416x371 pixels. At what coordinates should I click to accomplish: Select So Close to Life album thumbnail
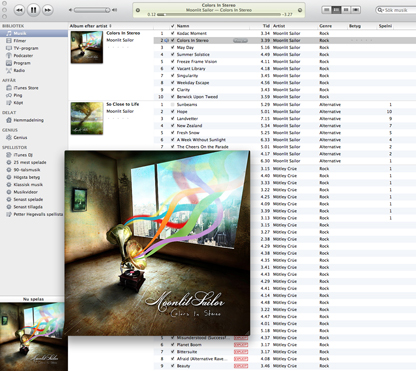(87, 118)
